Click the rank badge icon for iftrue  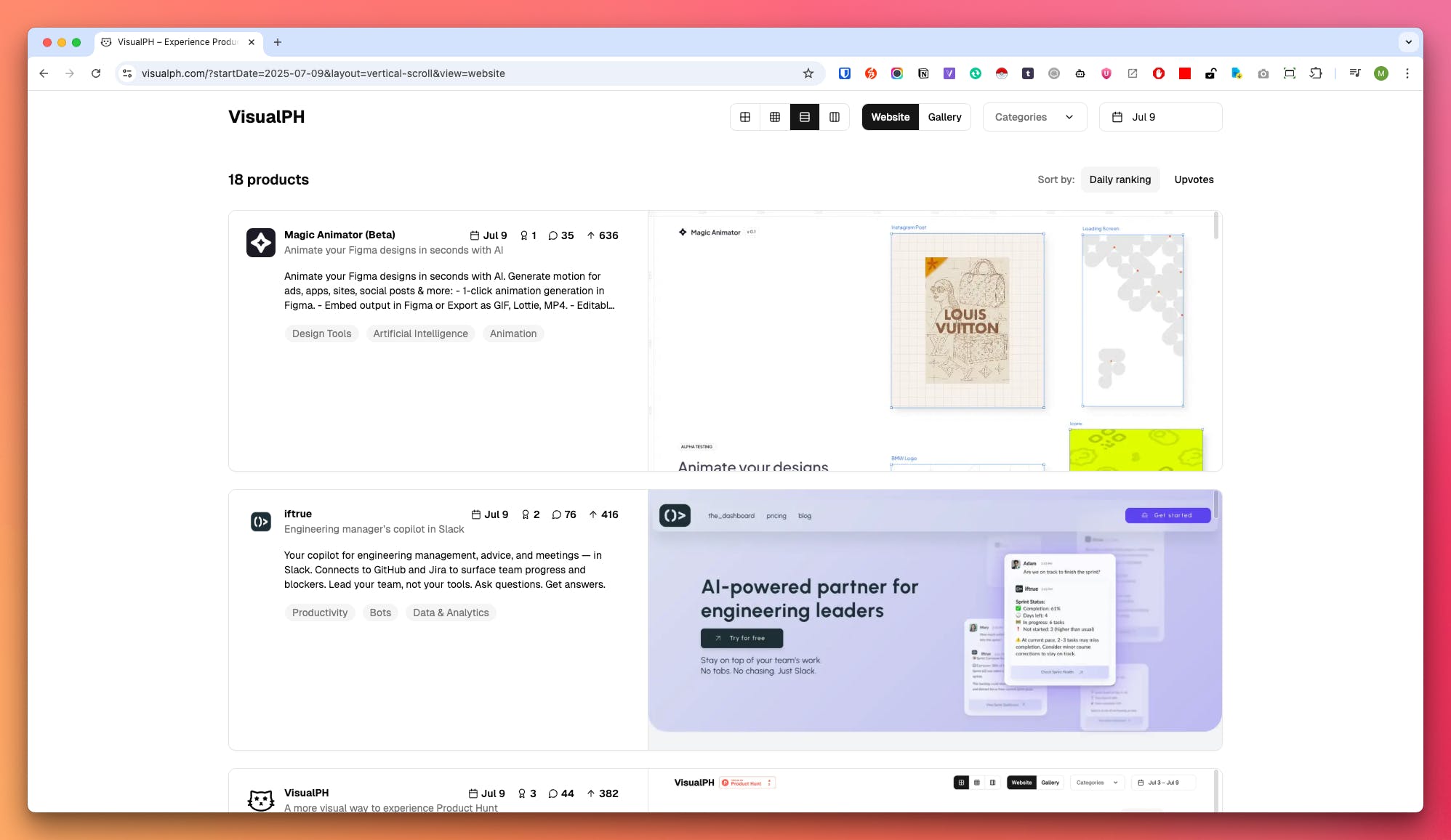(x=526, y=514)
